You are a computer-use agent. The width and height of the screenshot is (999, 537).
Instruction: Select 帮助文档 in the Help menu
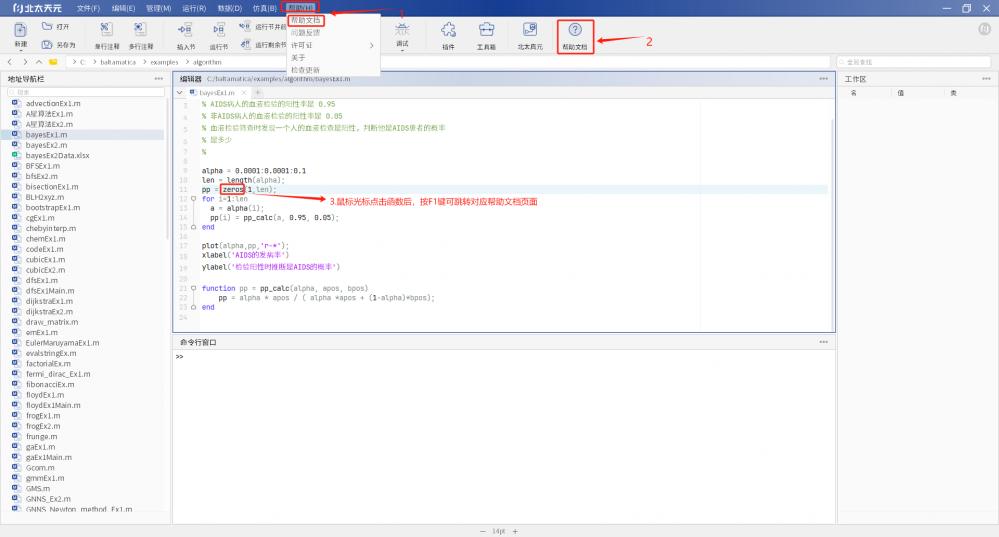305,20
